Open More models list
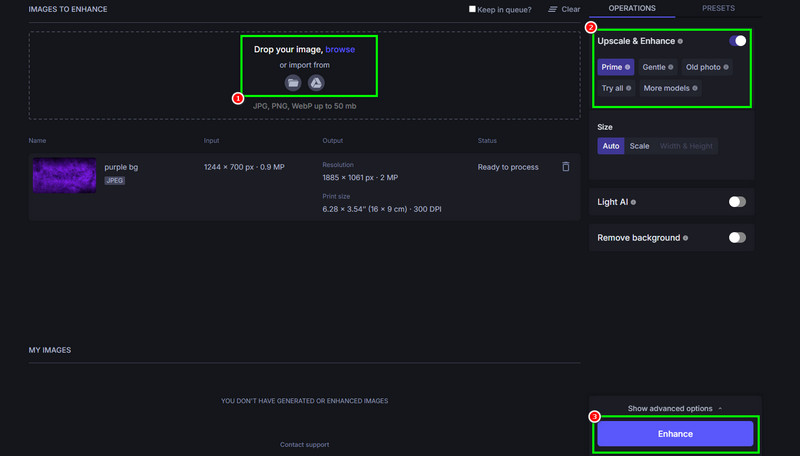 [670, 88]
